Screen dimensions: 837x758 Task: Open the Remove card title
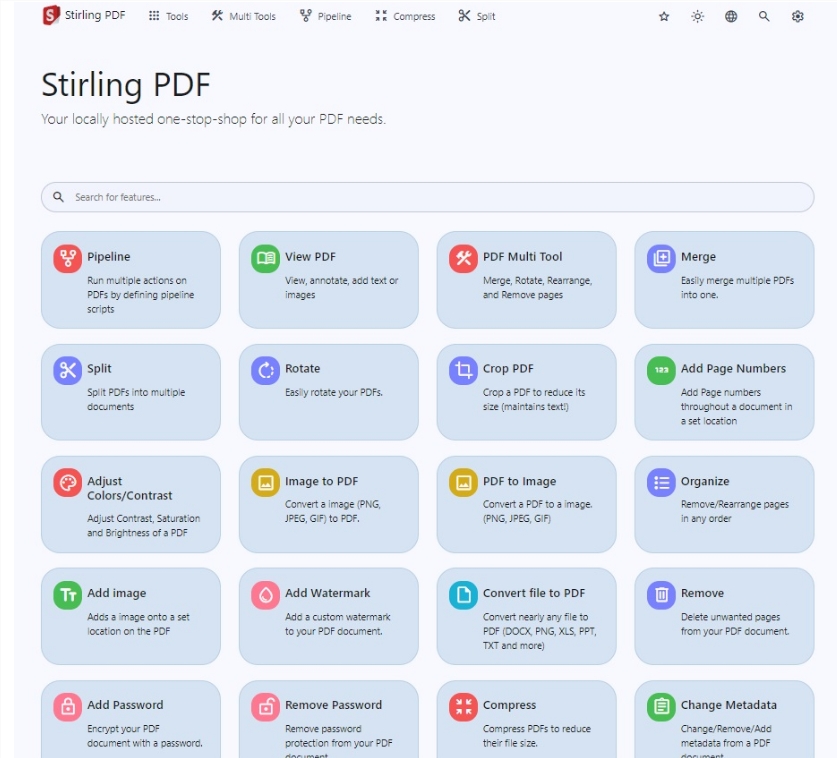click(702, 593)
